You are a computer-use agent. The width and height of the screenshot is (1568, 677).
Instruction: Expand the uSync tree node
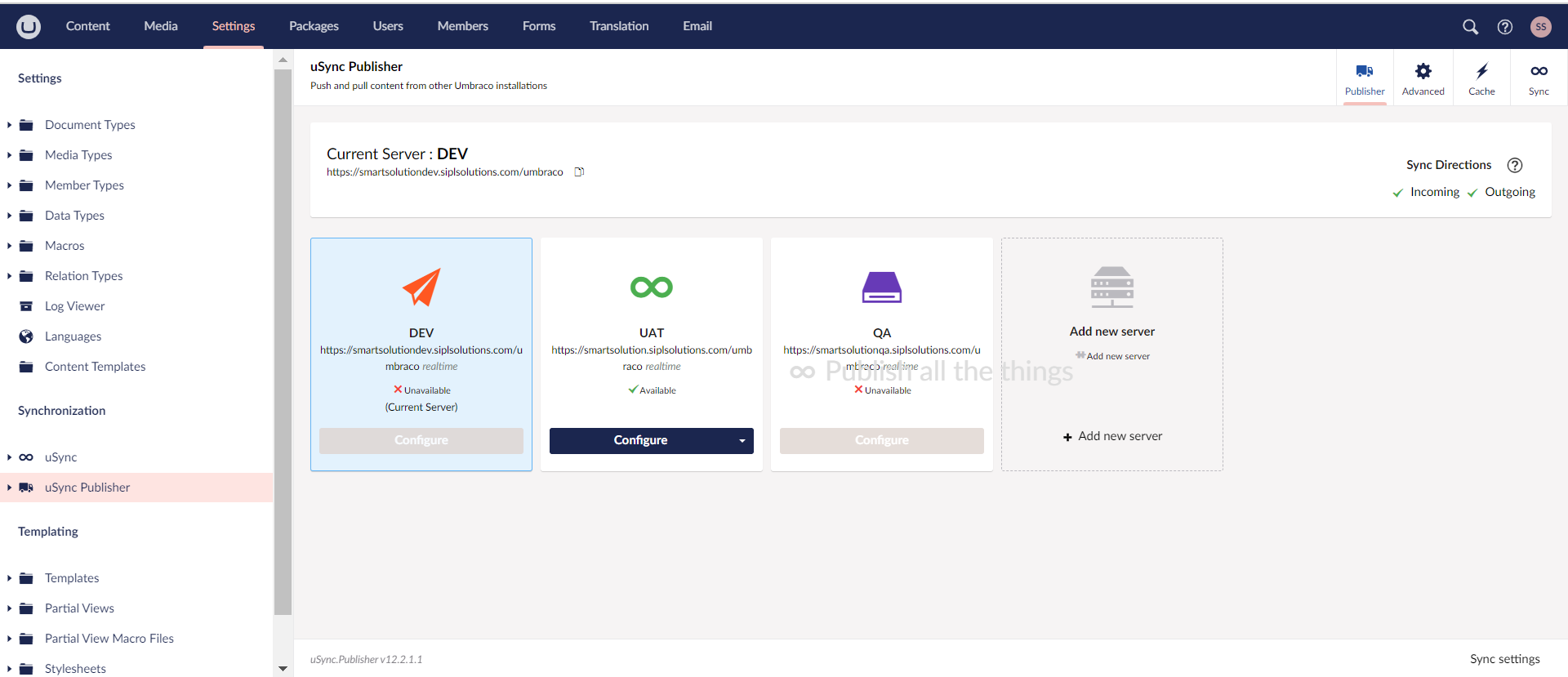click(9, 457)
